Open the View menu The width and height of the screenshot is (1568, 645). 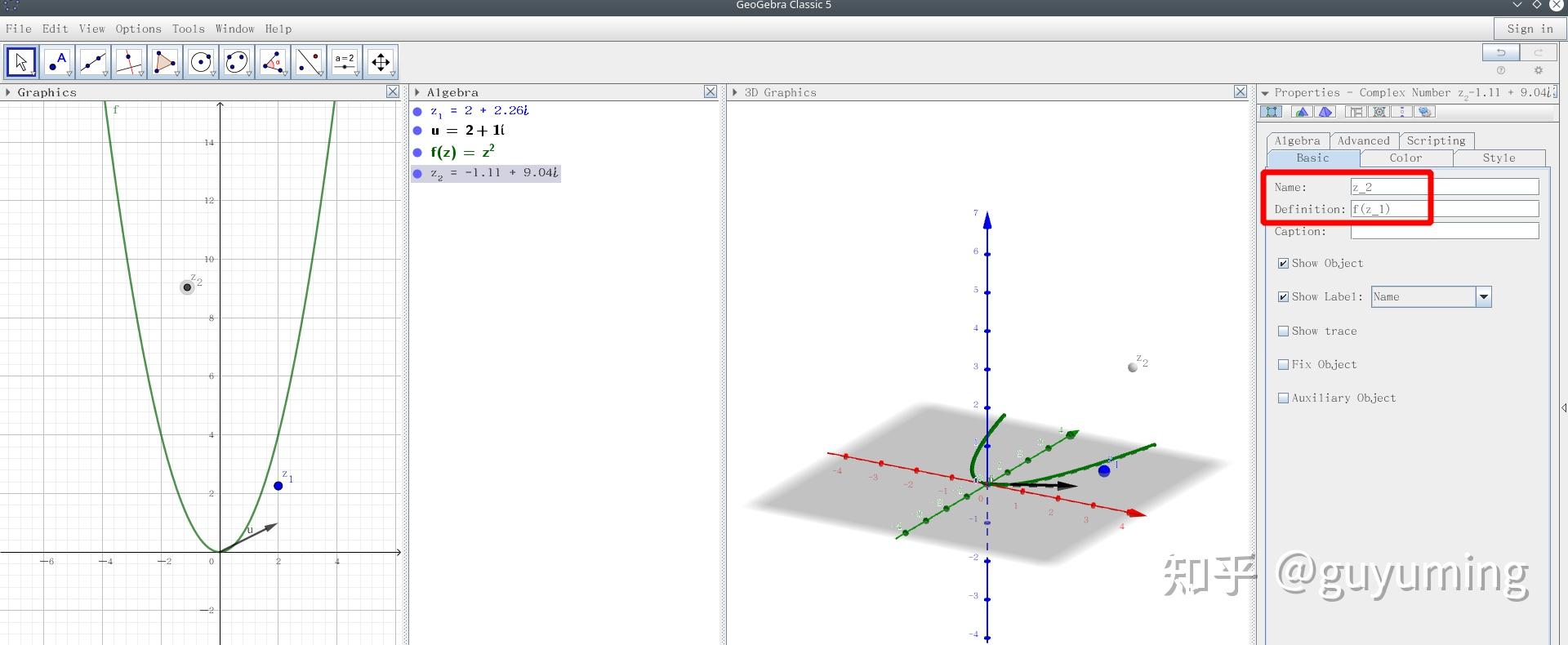coord(92,29)
